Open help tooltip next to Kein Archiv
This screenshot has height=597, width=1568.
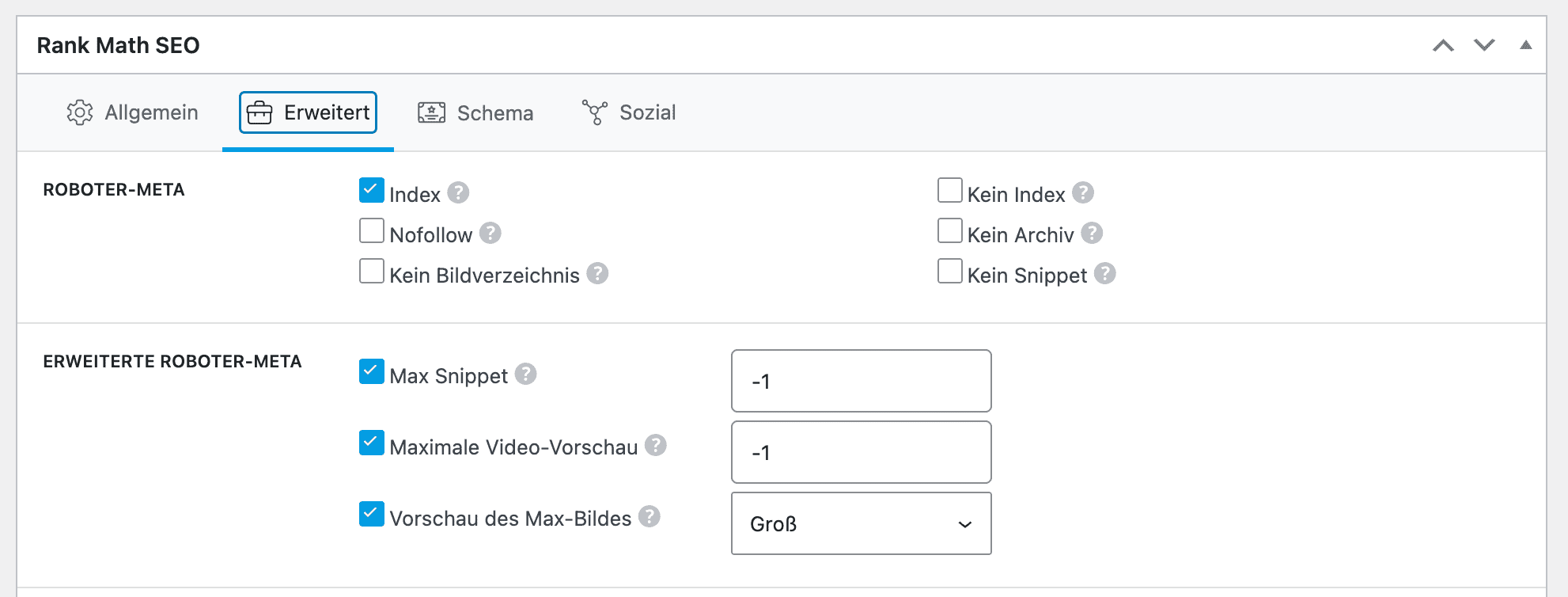click(1092, 234)
